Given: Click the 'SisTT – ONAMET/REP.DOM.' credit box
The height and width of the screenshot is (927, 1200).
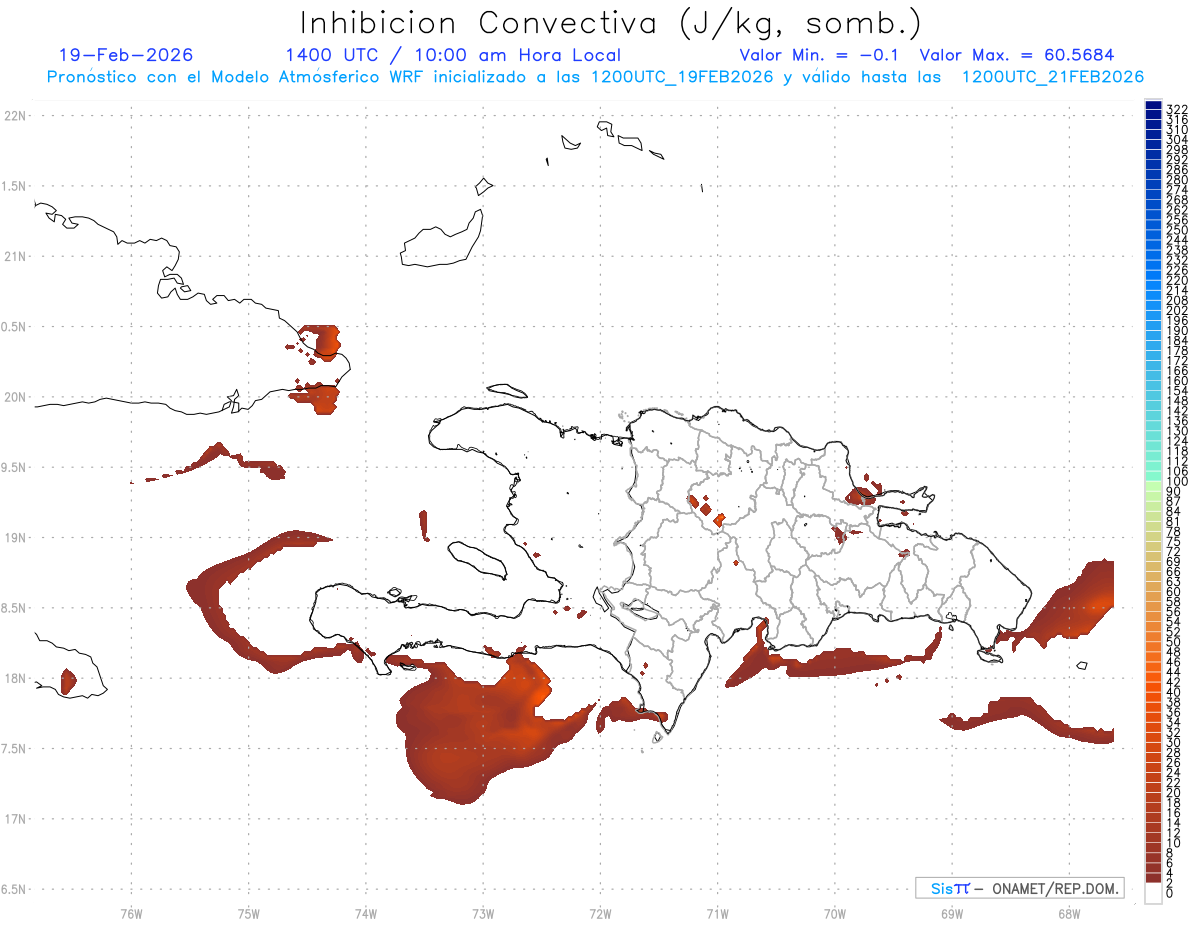Looking at the screenshot, I should pyautogui.click(x=1020, y=888).
